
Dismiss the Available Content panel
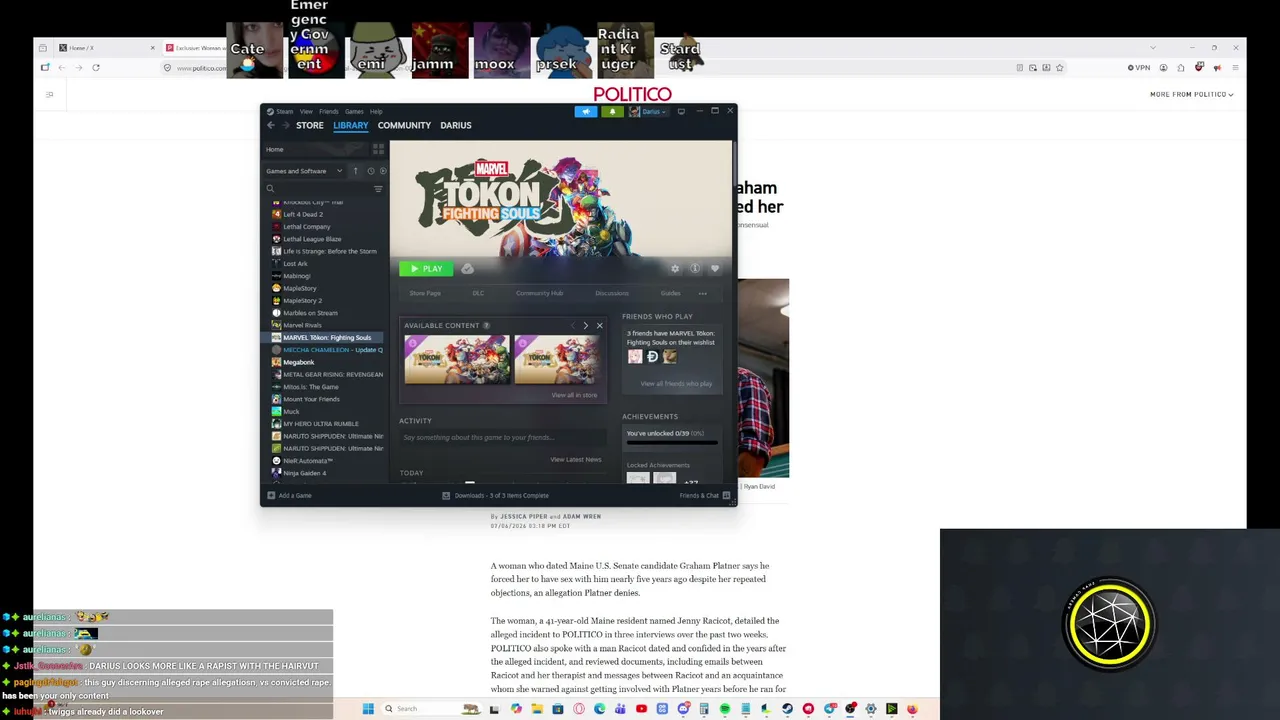(x=600, y=326)
